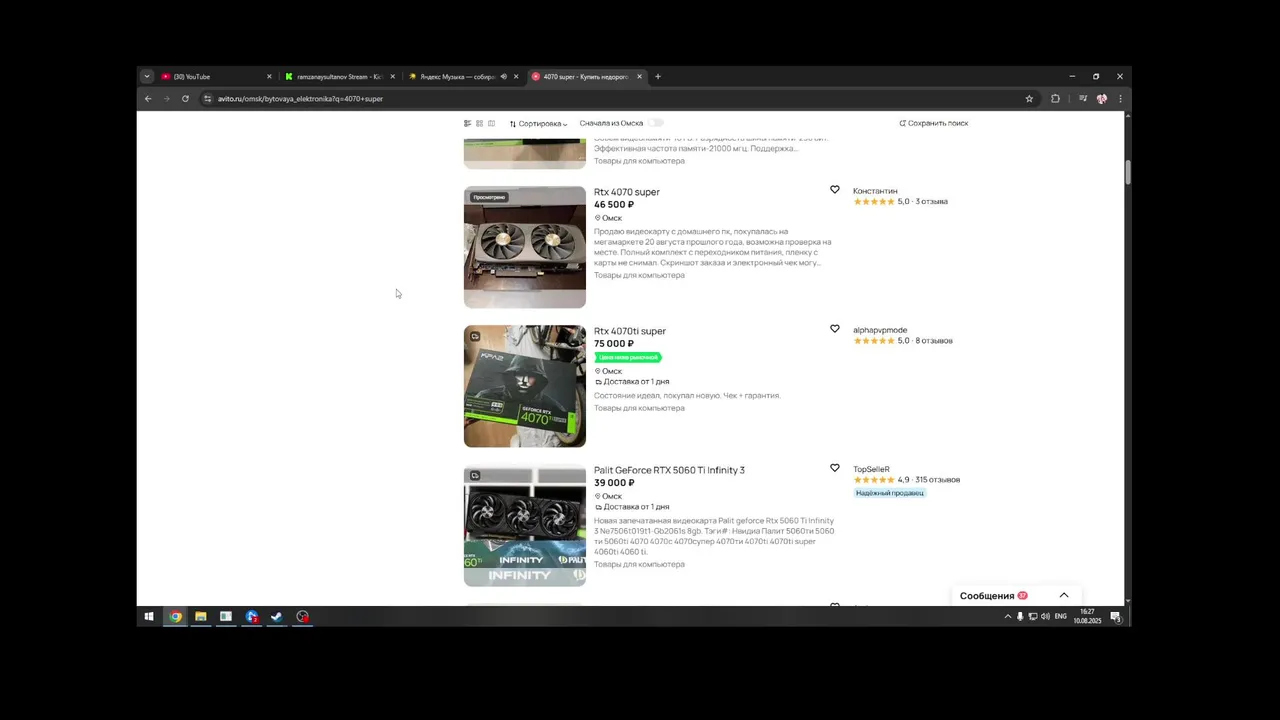This screenshot has width=1280, height=720.
Task: Open seller TopSelleR profile
Action: click(871, 469)
